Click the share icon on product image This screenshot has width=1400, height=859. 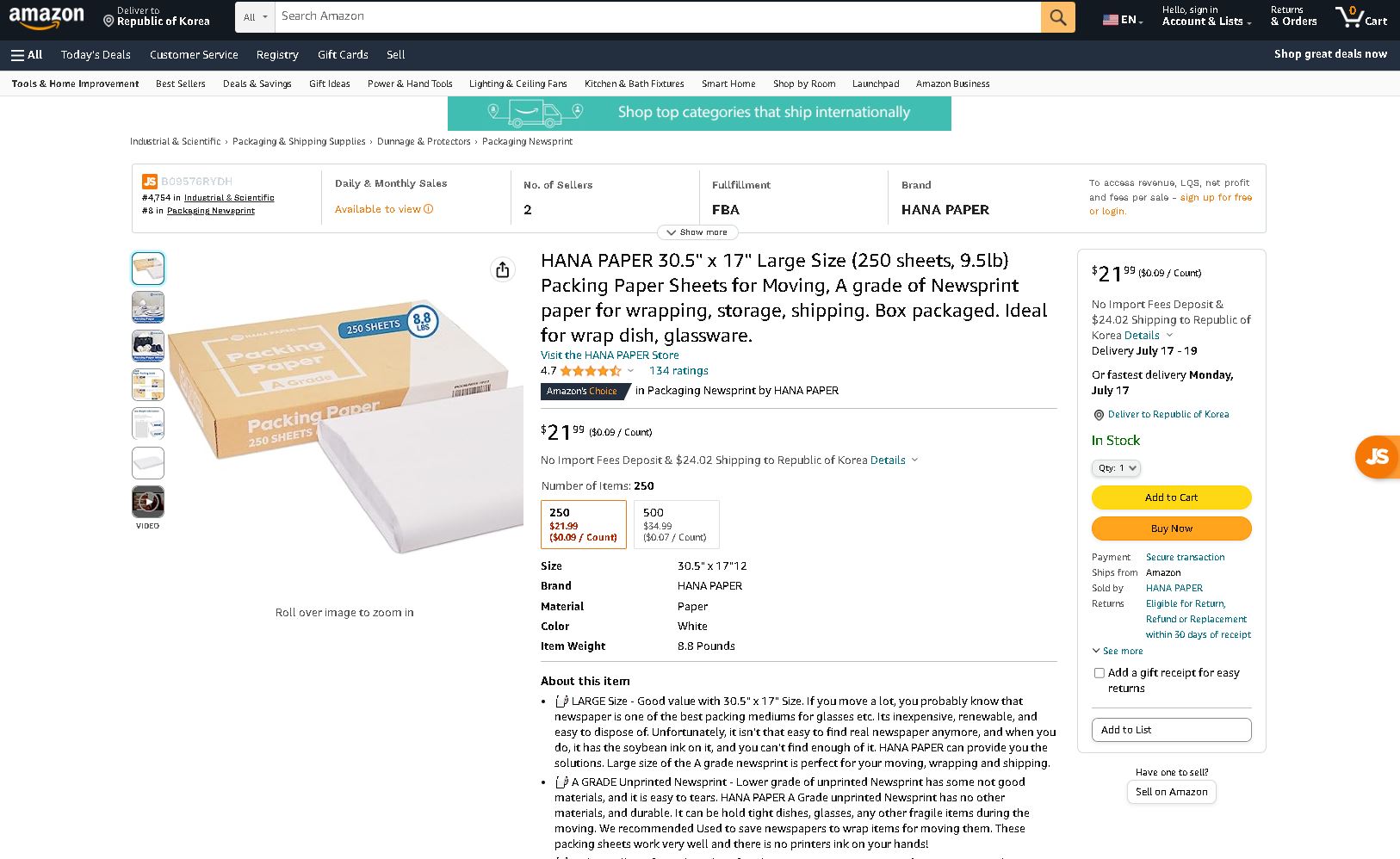click(x=503, y=269)
